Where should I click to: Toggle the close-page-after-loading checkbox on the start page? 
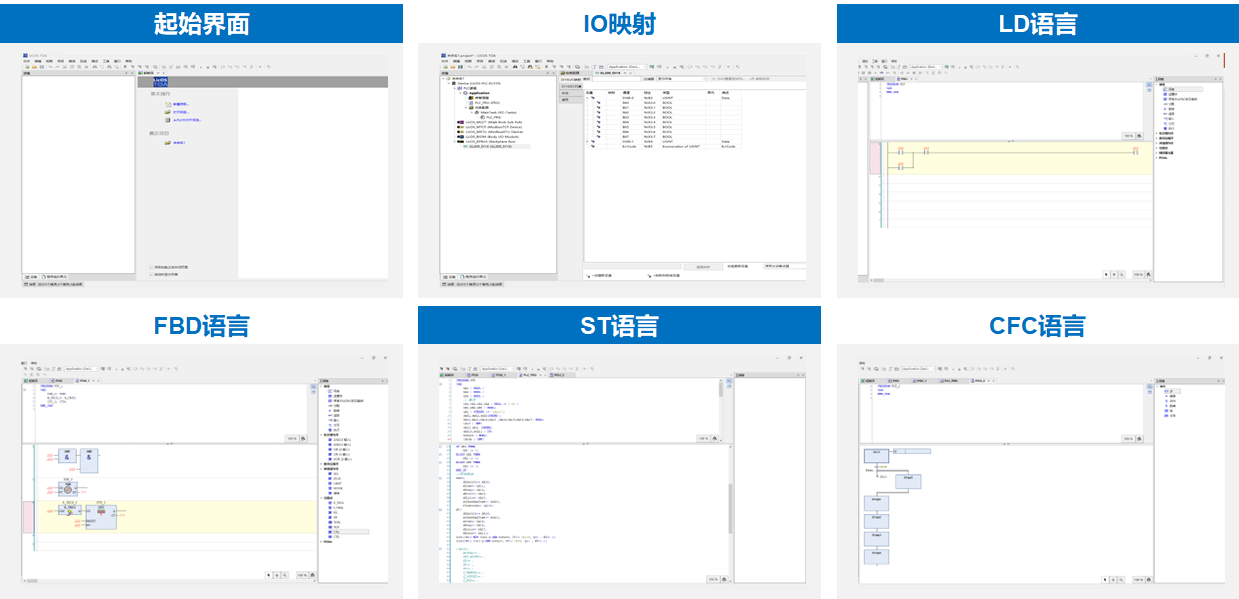[151, 267]
